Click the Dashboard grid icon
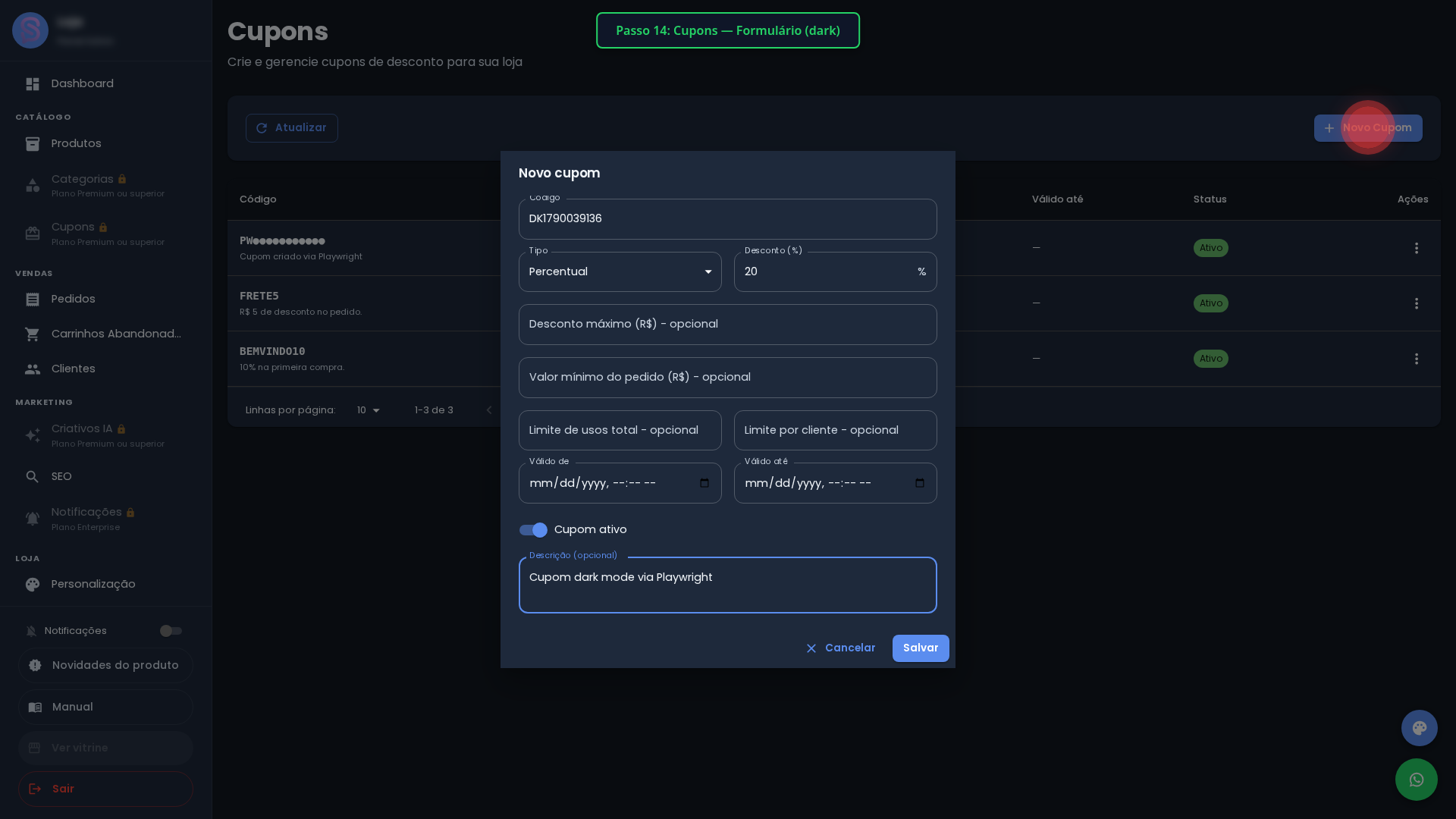This screenshot has width=1456, height=819. coord(33,84)
